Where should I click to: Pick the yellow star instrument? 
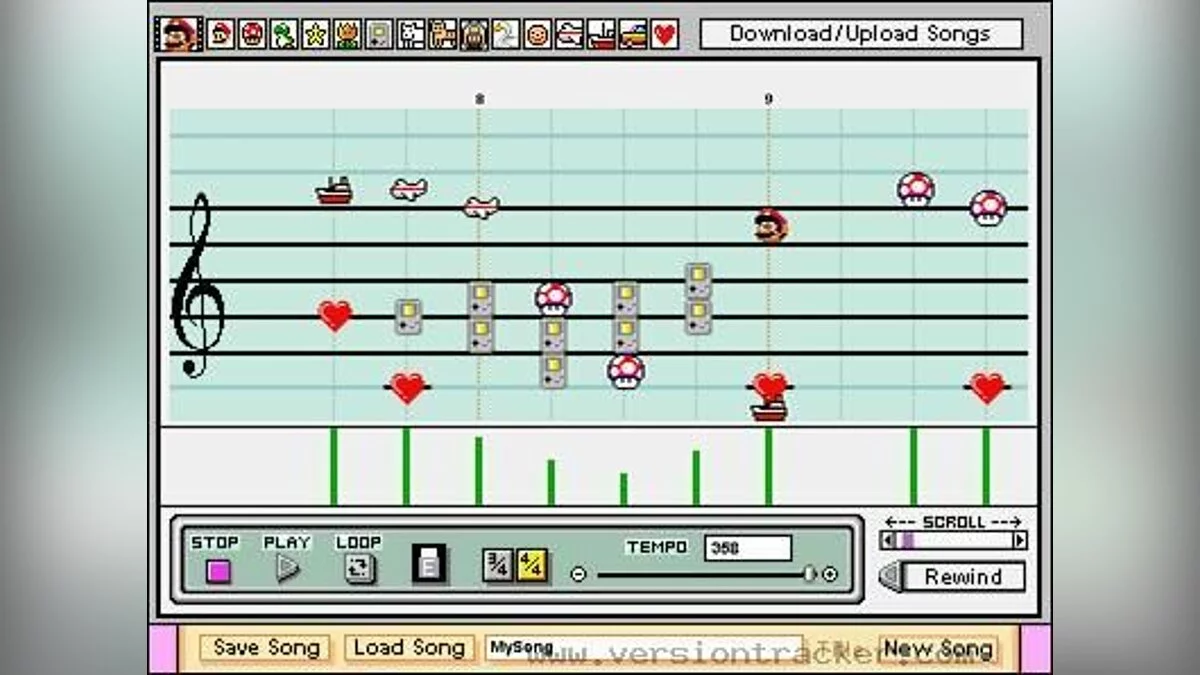(x=316, y=35)
